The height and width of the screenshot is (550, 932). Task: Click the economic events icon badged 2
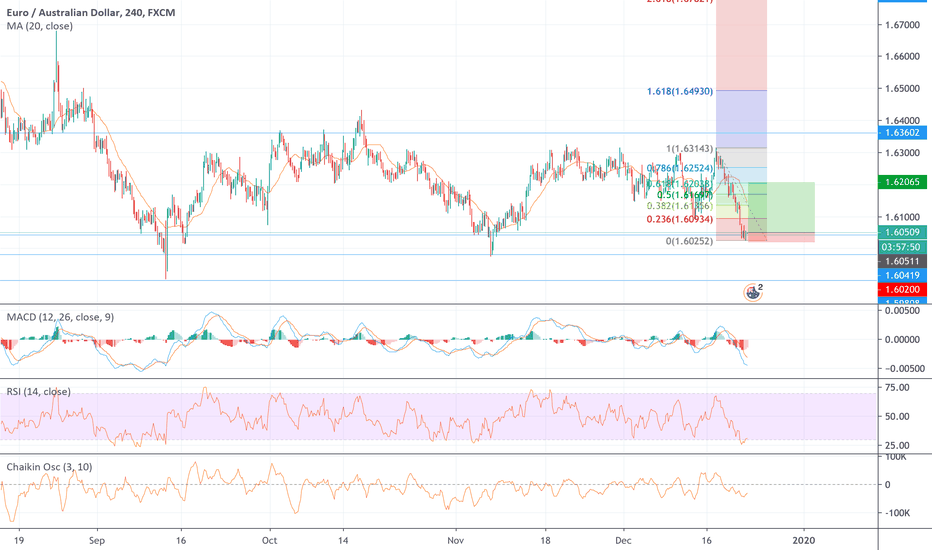[x=753, y=292]
